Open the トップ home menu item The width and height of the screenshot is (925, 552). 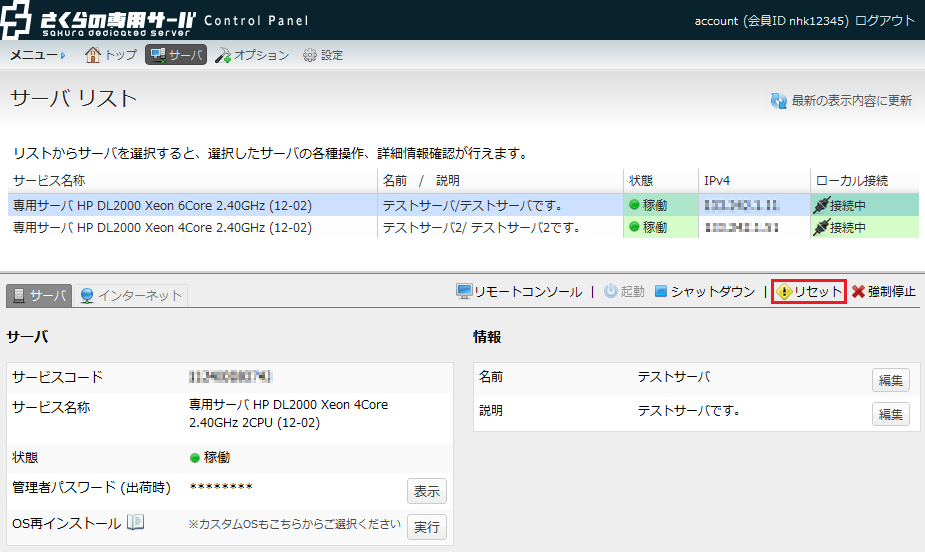[x=110, y=55]
